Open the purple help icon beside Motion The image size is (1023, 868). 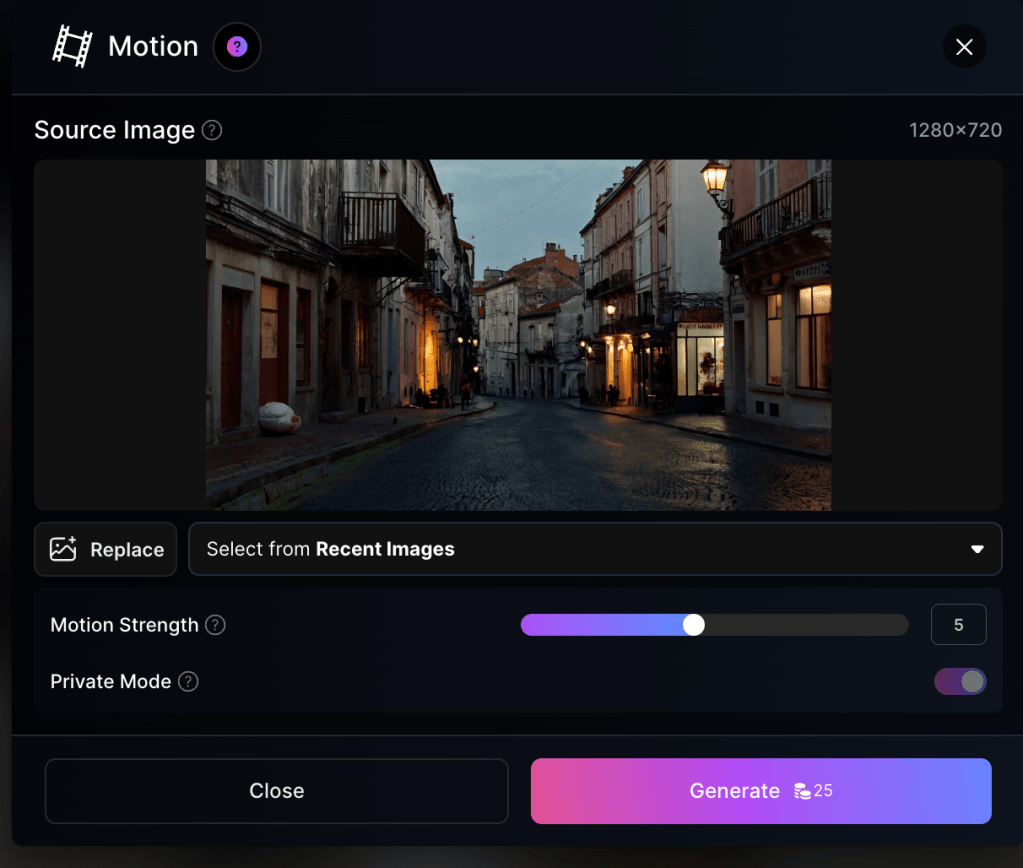pos(237,47)
